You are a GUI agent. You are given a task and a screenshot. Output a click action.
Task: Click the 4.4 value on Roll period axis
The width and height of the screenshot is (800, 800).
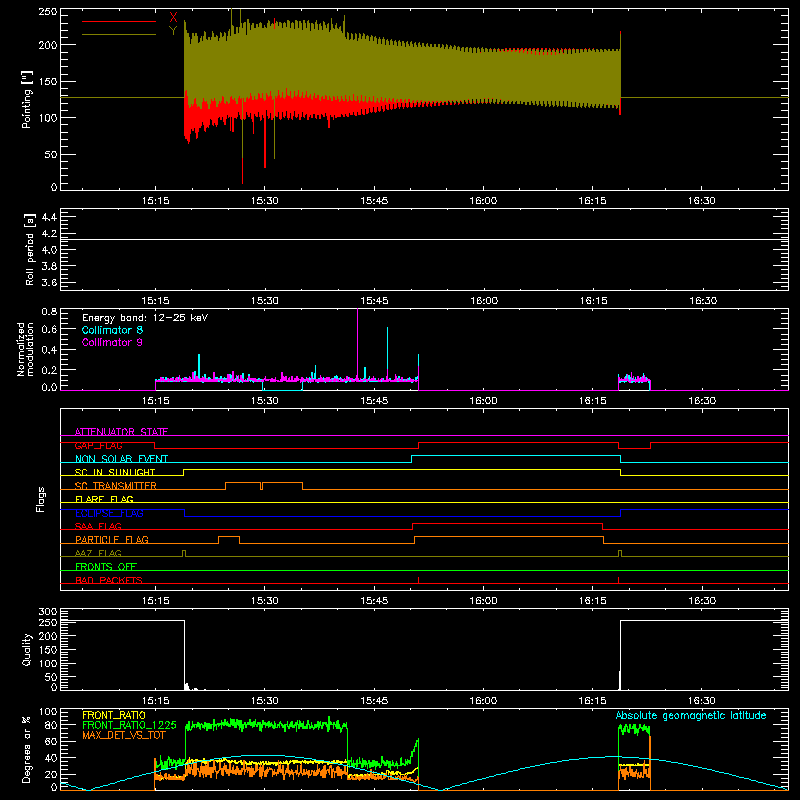tap(49, 217)
